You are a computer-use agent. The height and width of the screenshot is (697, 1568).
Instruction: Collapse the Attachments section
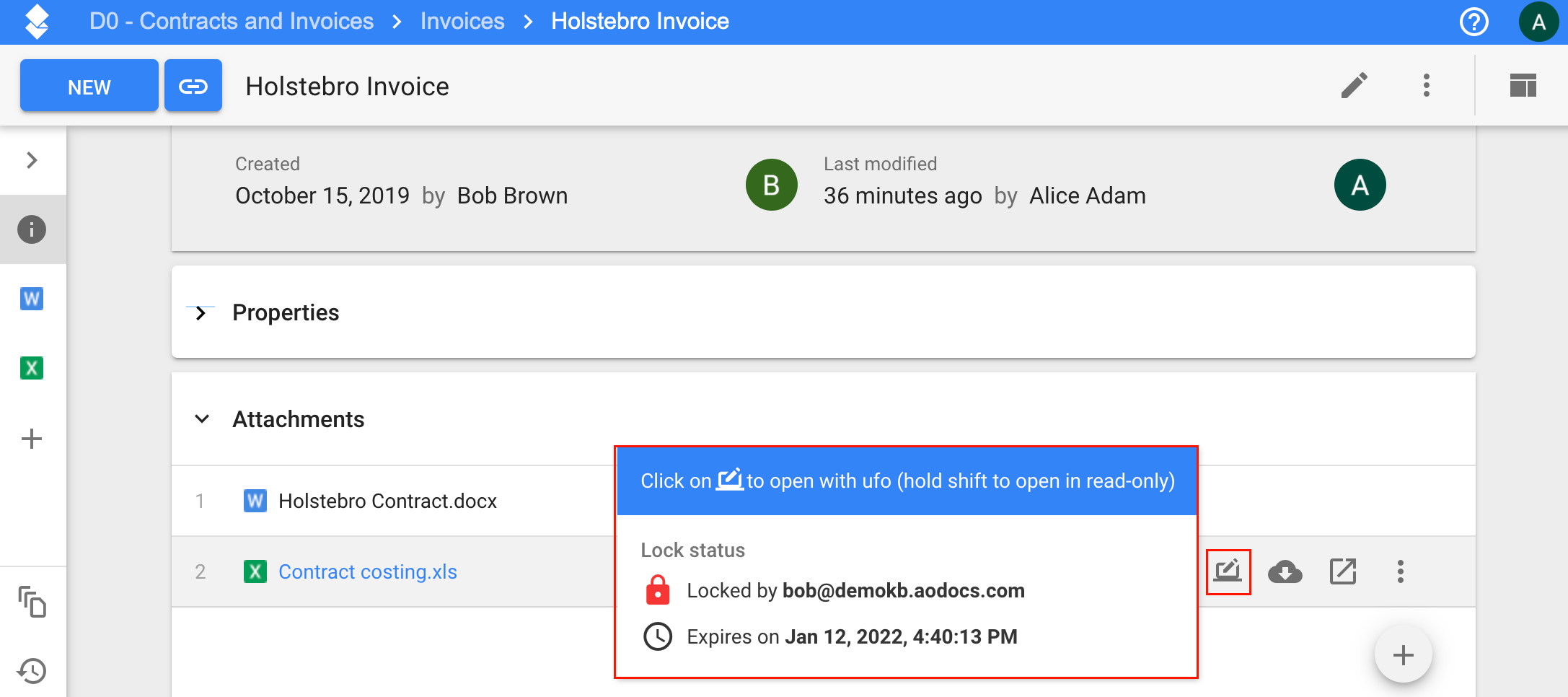click(x=203, y=419)
